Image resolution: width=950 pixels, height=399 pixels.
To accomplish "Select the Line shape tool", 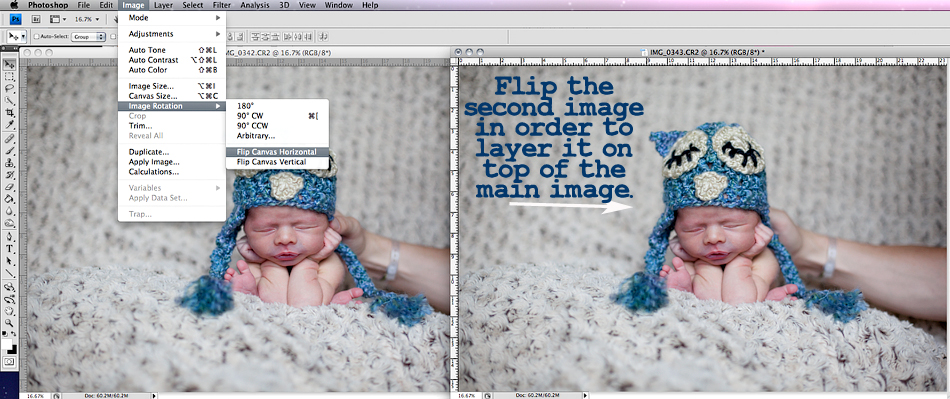I will click(x=10, y=273).
